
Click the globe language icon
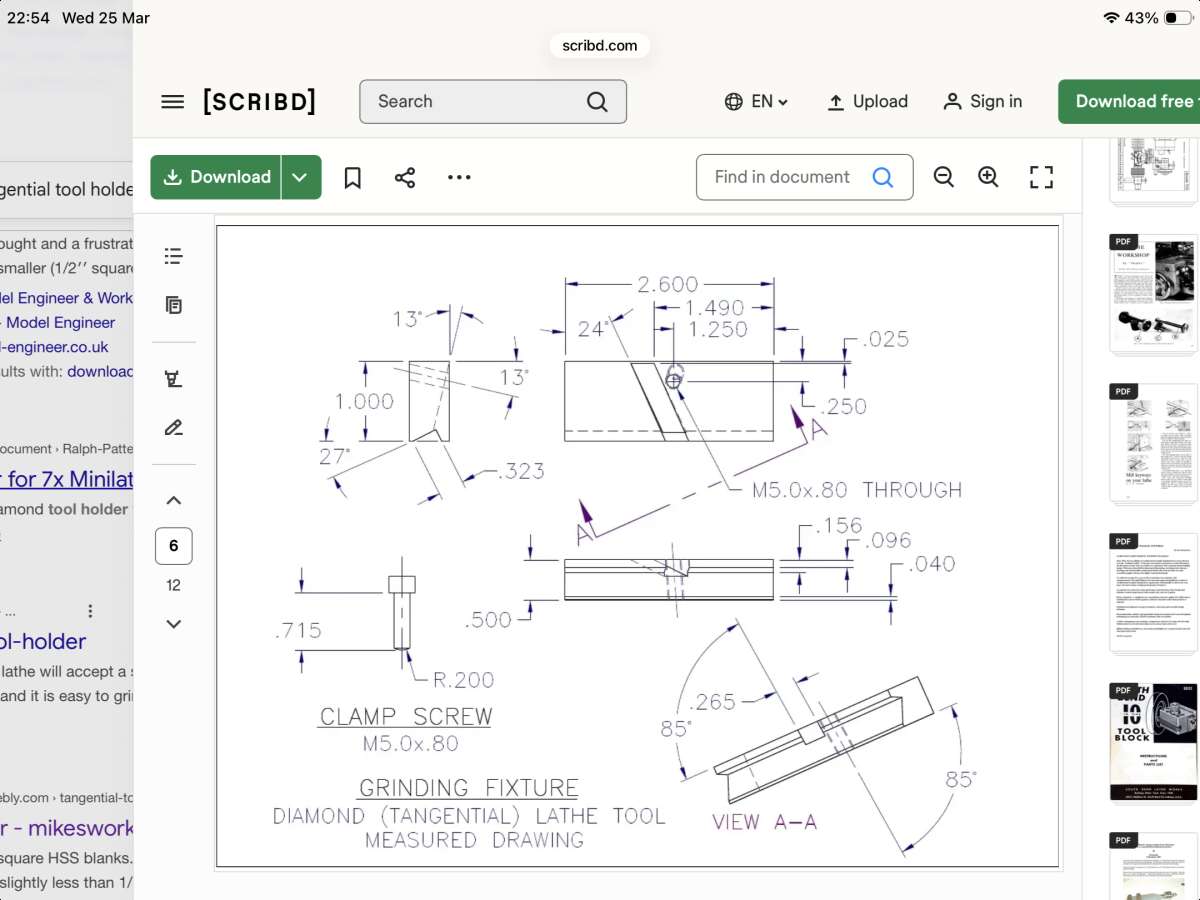(734, 102)
